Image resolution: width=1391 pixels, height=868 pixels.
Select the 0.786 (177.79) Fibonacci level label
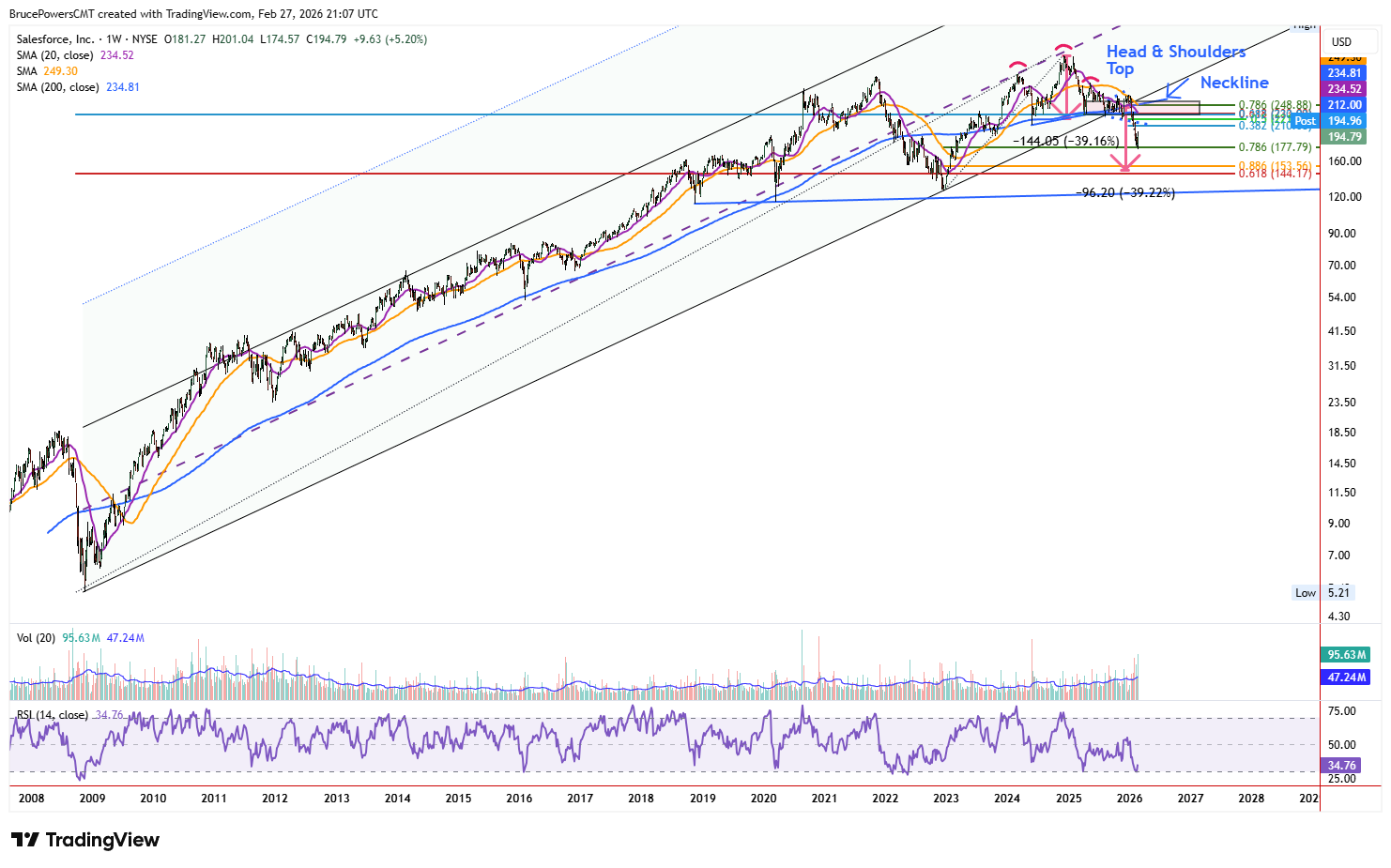[x=1275, y=147]
